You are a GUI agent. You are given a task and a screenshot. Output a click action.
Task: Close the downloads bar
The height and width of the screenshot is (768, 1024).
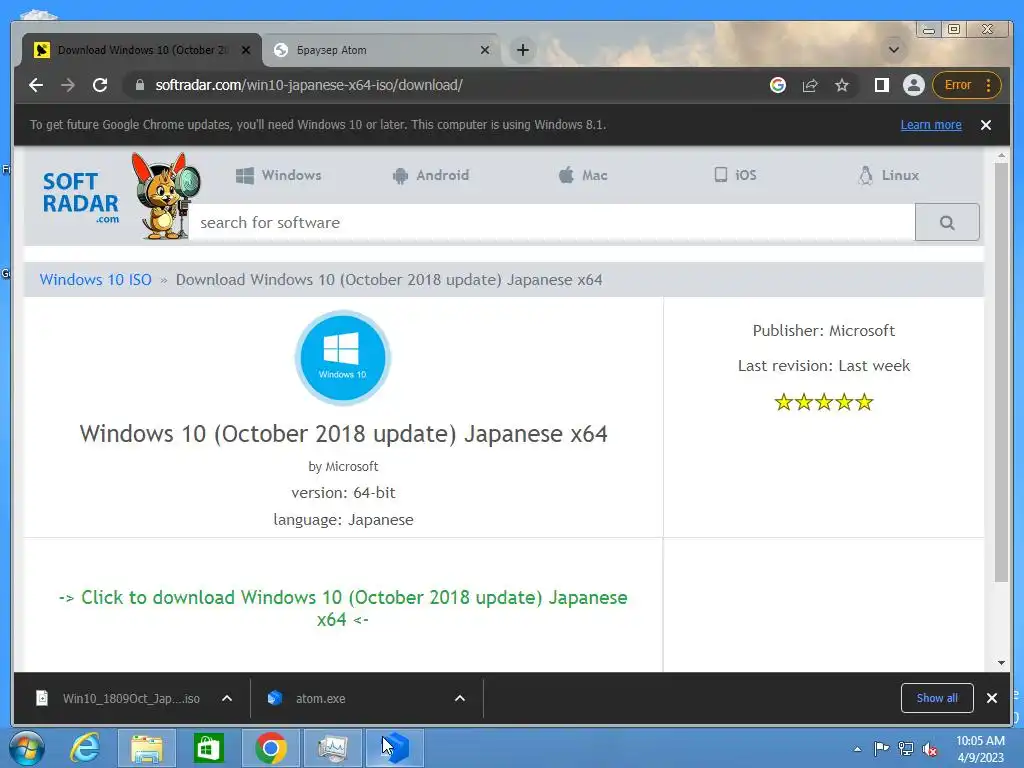(x=991, y=698)
